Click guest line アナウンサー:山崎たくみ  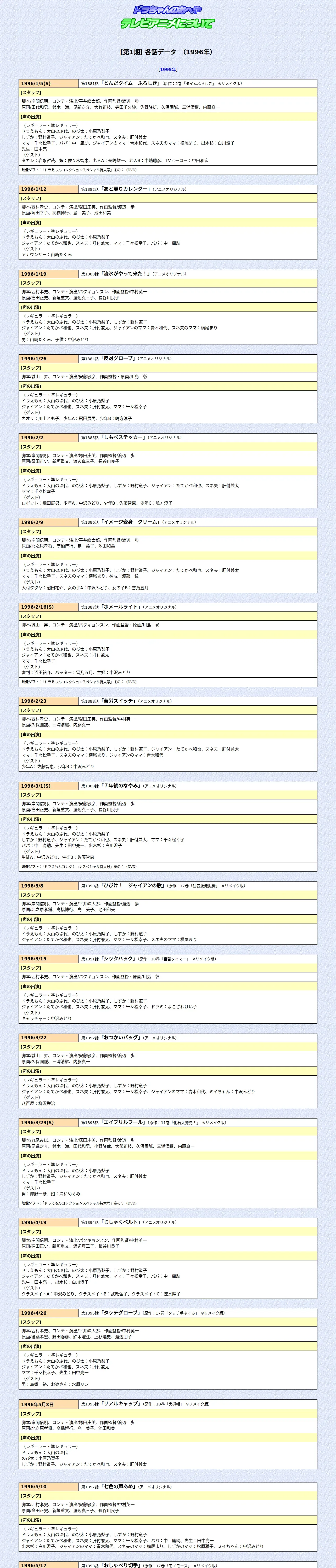pos(46,255)
